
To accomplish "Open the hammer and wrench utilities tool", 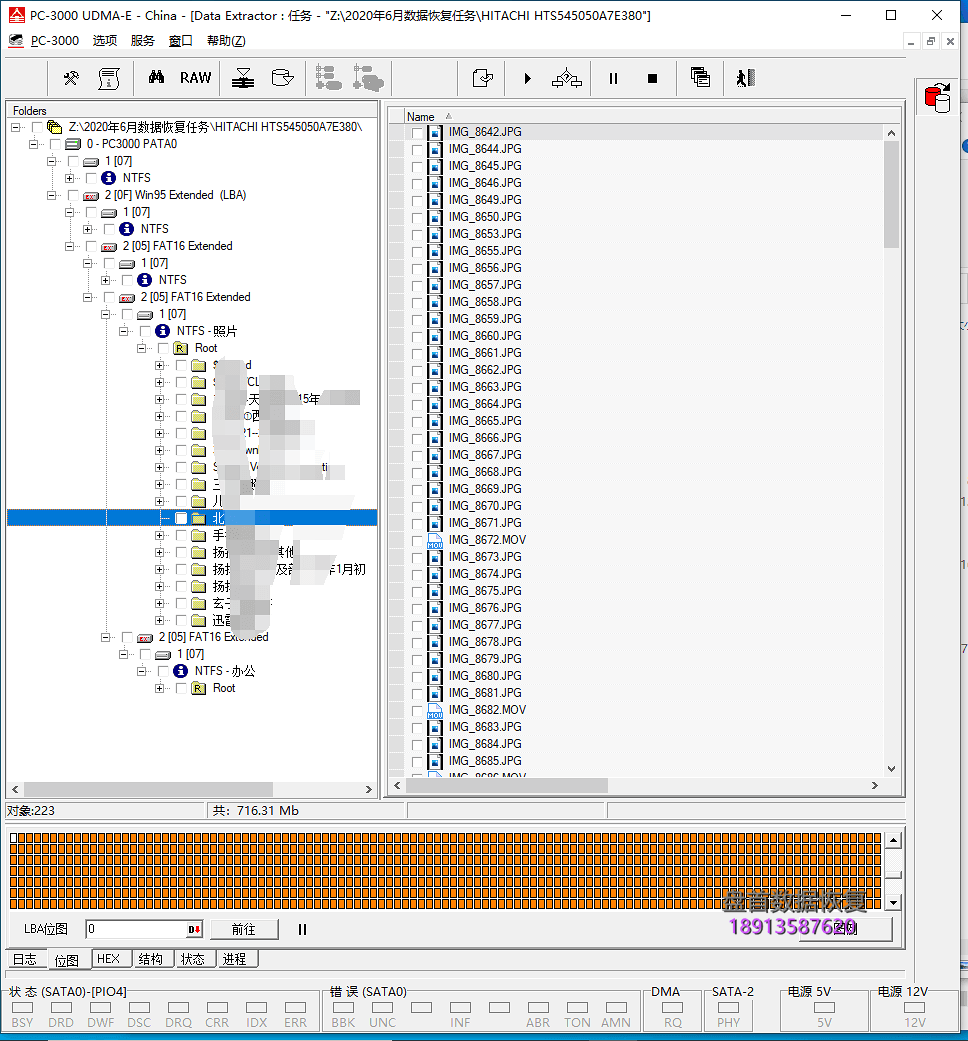I will (71, 78).
